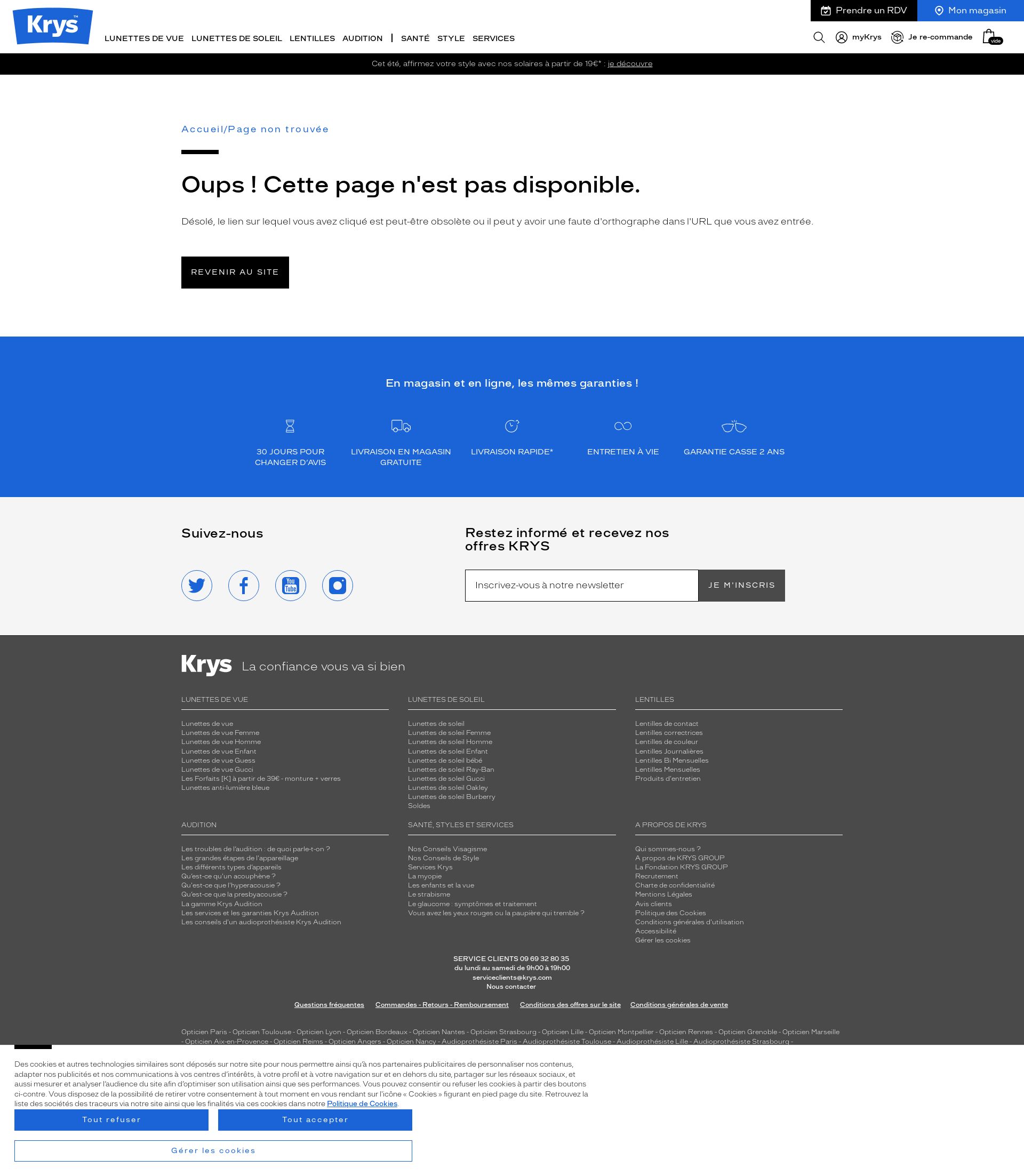The width and height of the screenshot is (1024, 1176).
Task: Open footer link Qu'est-ce qu'un acouphène ?
Action: [x=228, y=876]
